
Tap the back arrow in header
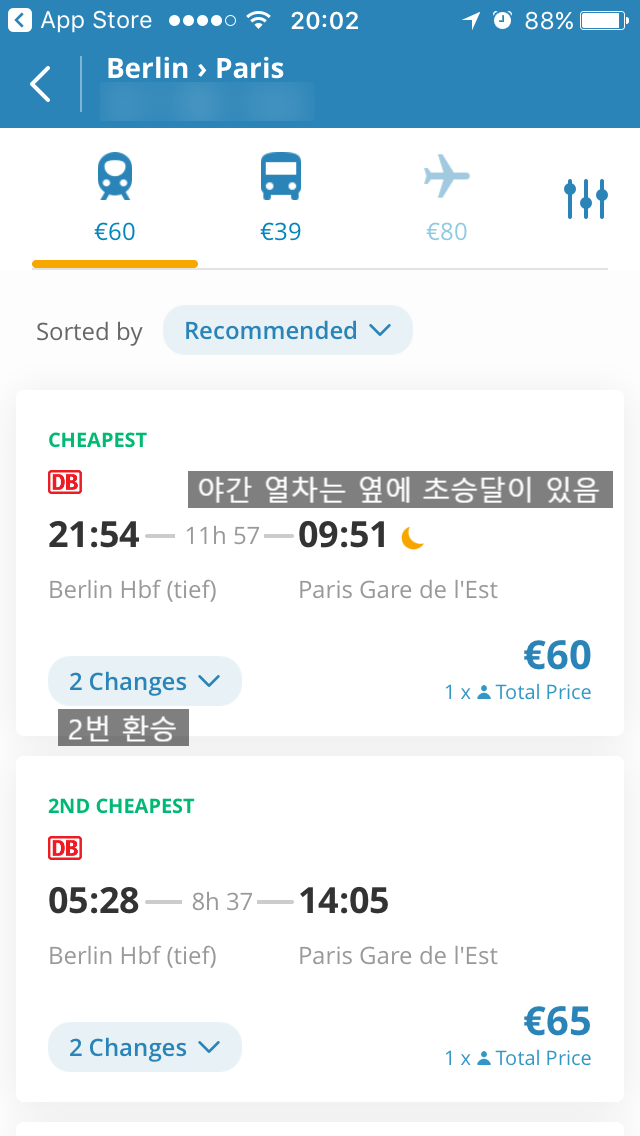[x=40, y=85]
